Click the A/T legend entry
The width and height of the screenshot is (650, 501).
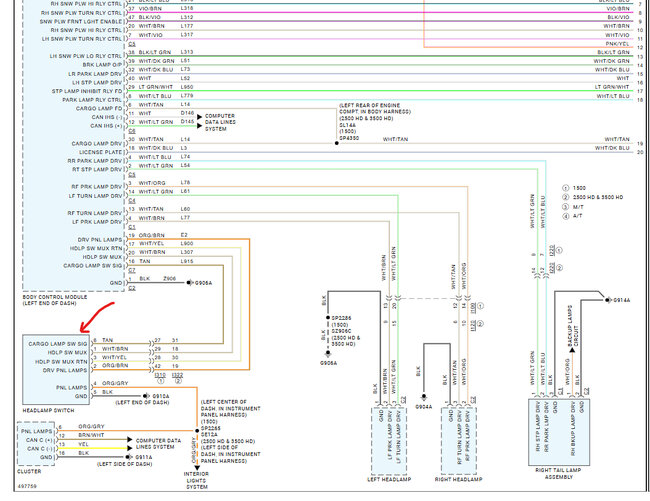pos(577,216)
